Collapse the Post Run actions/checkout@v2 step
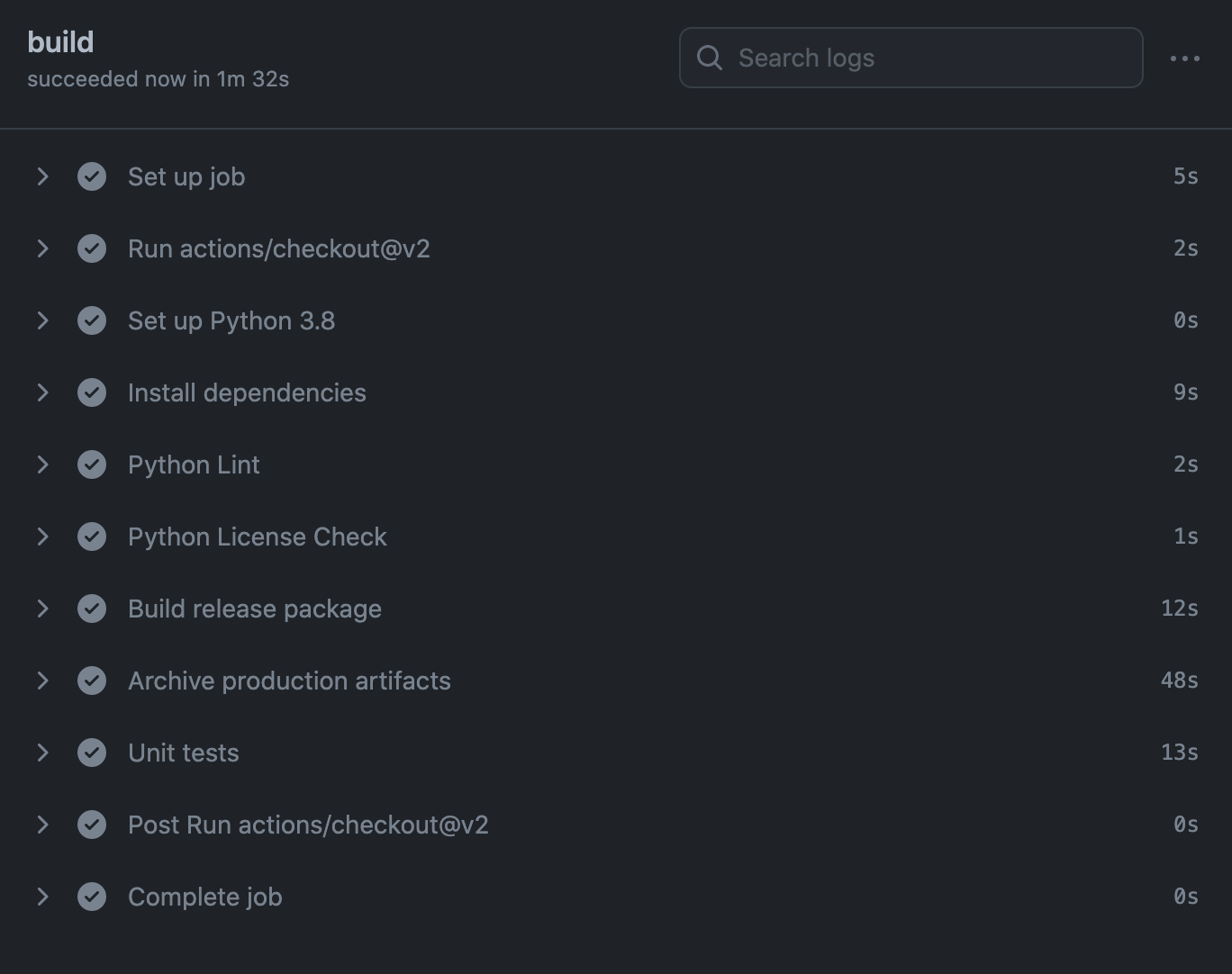 [42, 825]
